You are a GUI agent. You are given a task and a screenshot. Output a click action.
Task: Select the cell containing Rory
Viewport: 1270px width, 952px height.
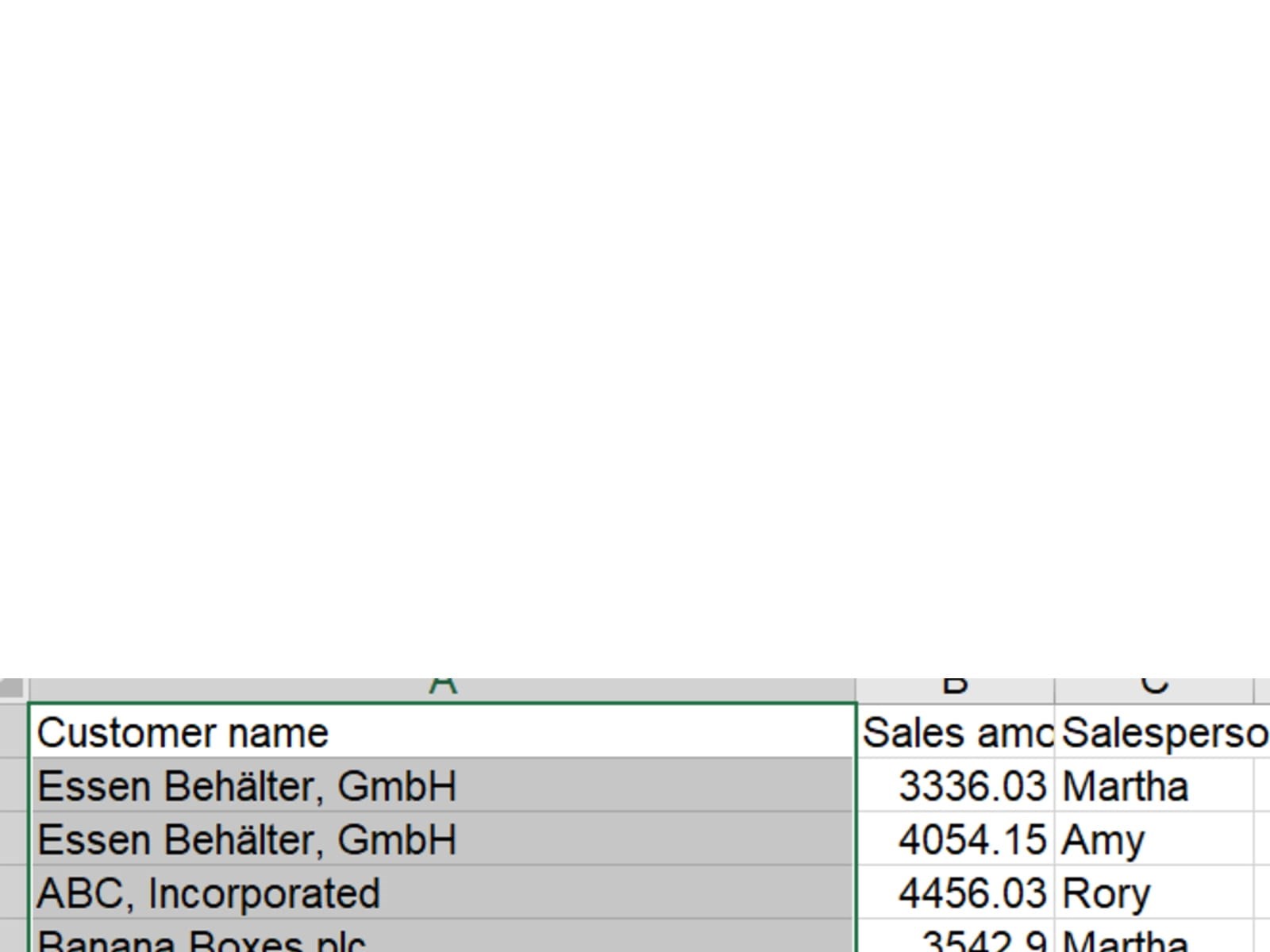[x=1155, y=892]
